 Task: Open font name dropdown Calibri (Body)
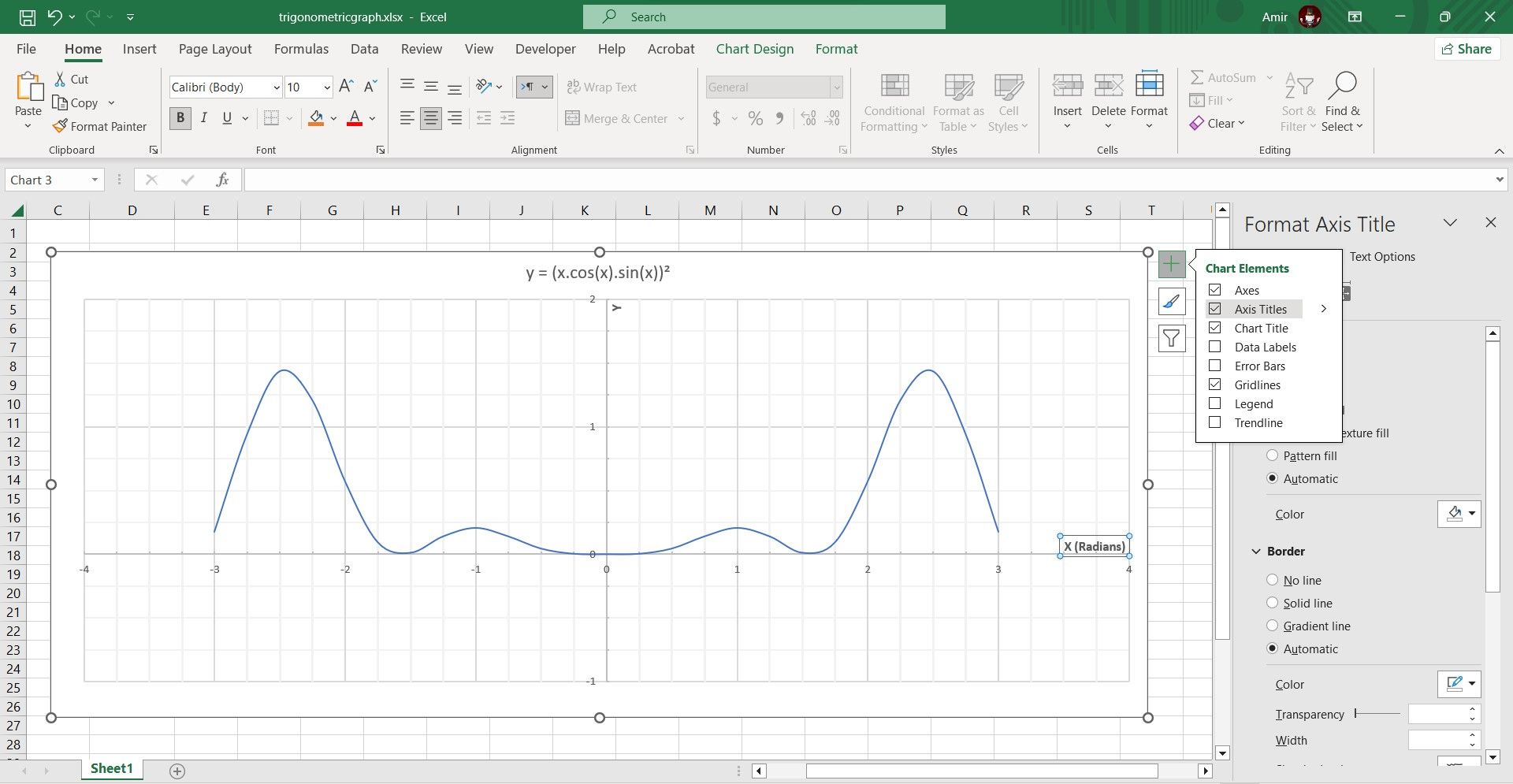(277, 87)
